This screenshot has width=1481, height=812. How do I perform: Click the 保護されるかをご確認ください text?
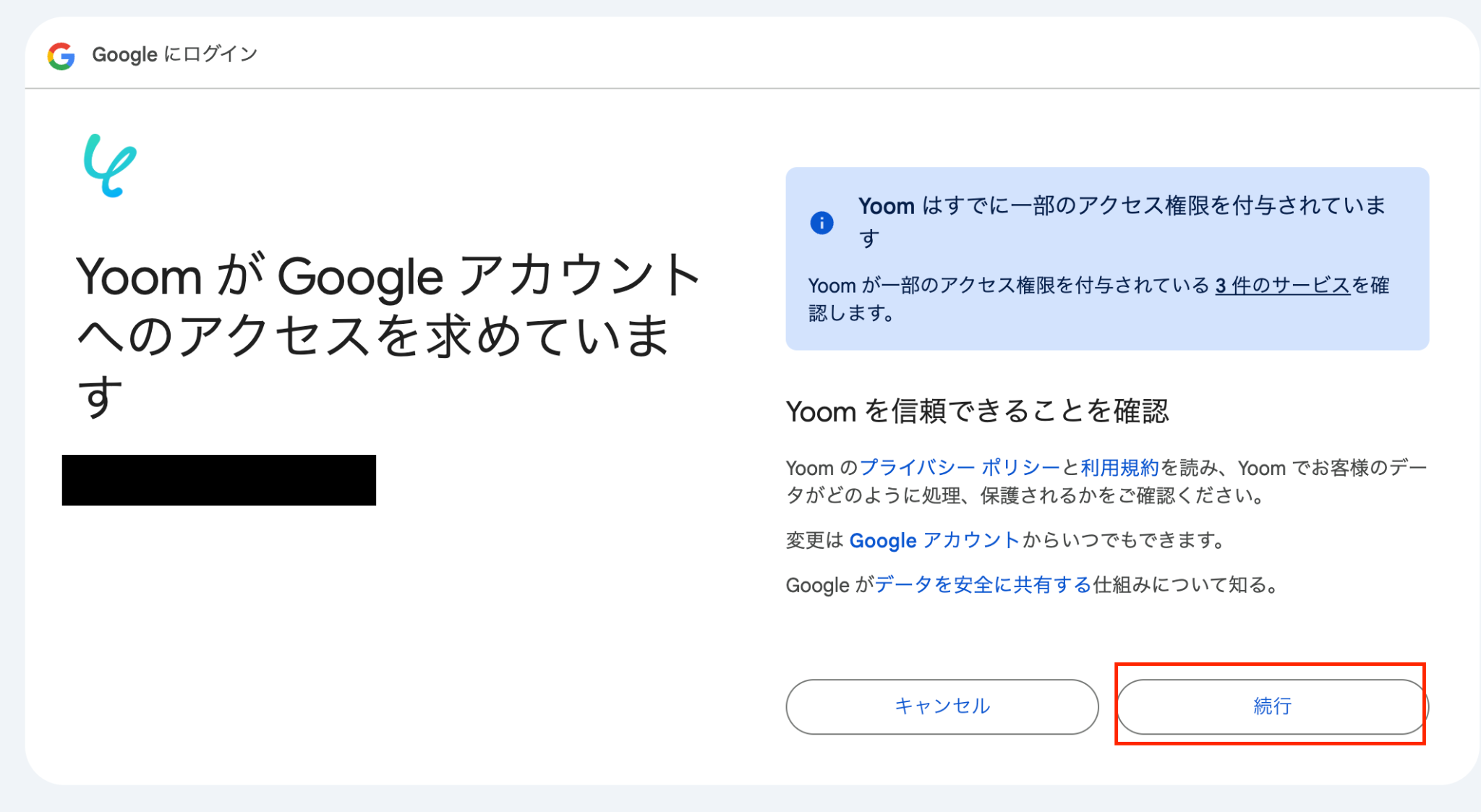(x=1121, y=496)
